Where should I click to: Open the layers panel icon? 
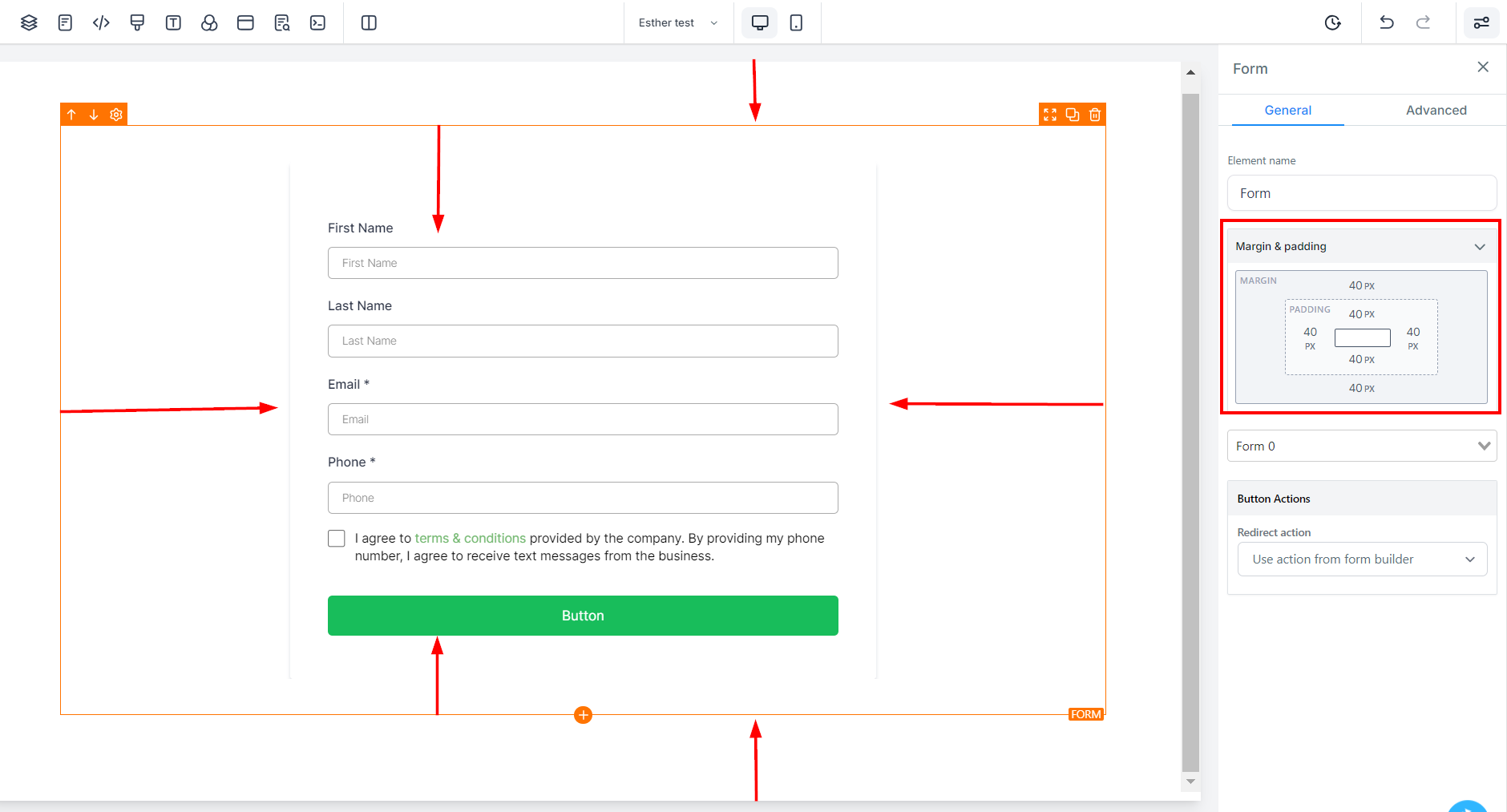(29, 22)
